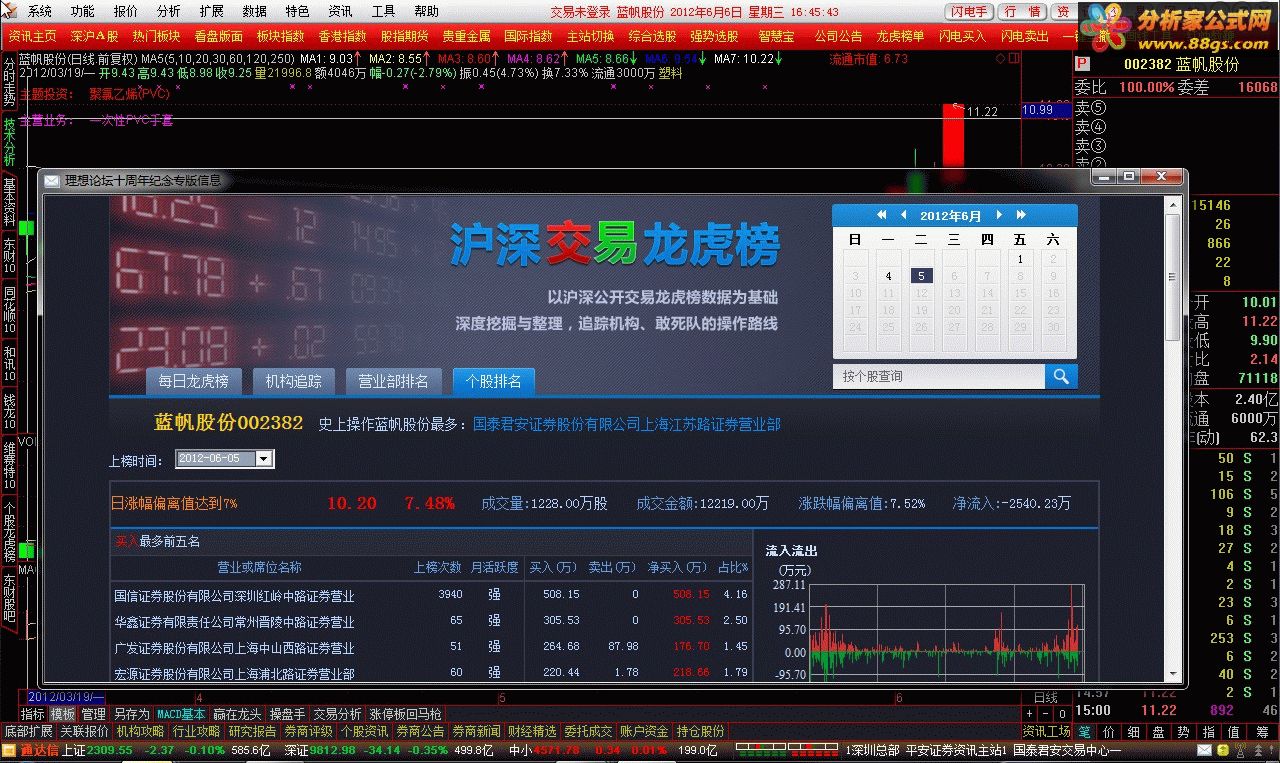Click 上榜次数 column header
This screenshot has height=763, width=1280.
438,567
